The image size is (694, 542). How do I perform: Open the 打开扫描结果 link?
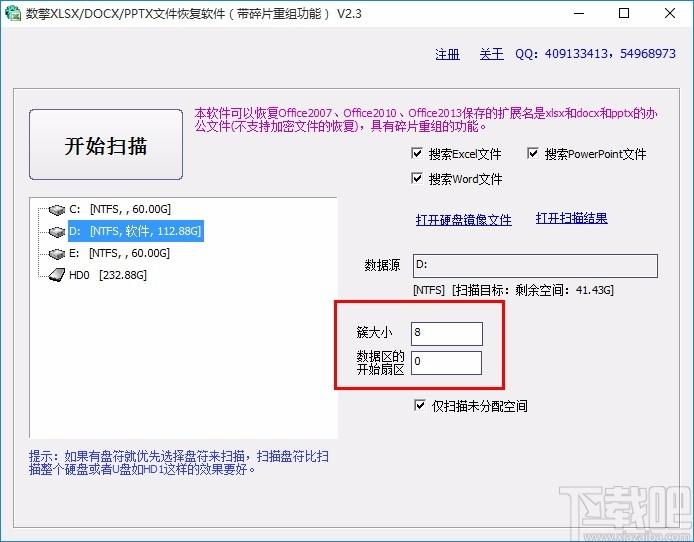571,218
